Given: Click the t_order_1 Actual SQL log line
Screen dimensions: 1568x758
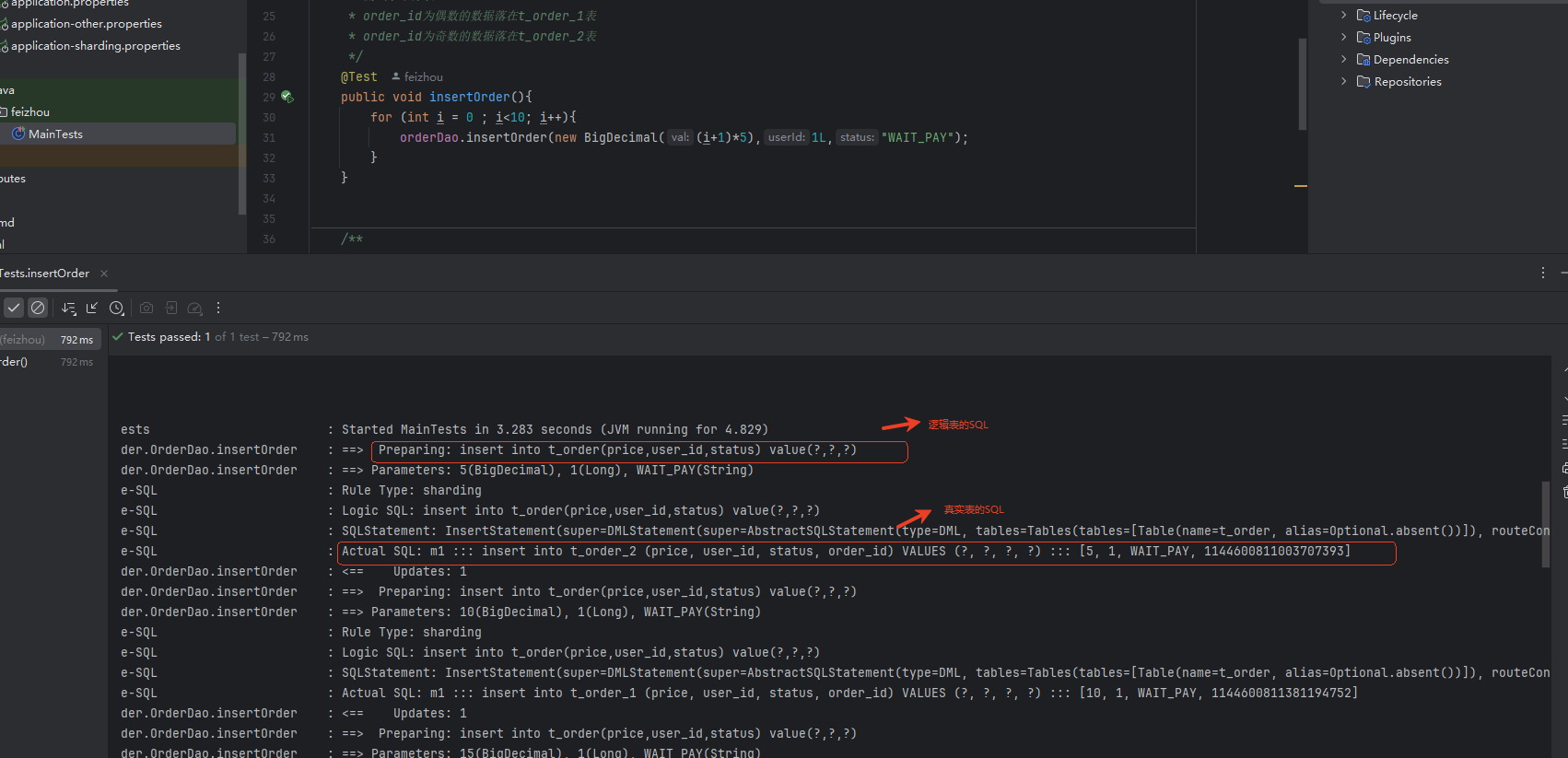Looking at the screenshot, I should pos(849,693).
